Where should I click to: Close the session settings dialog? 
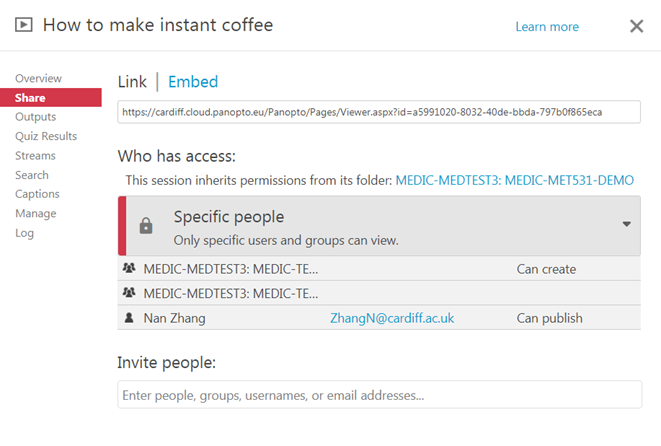click(636, 26)
